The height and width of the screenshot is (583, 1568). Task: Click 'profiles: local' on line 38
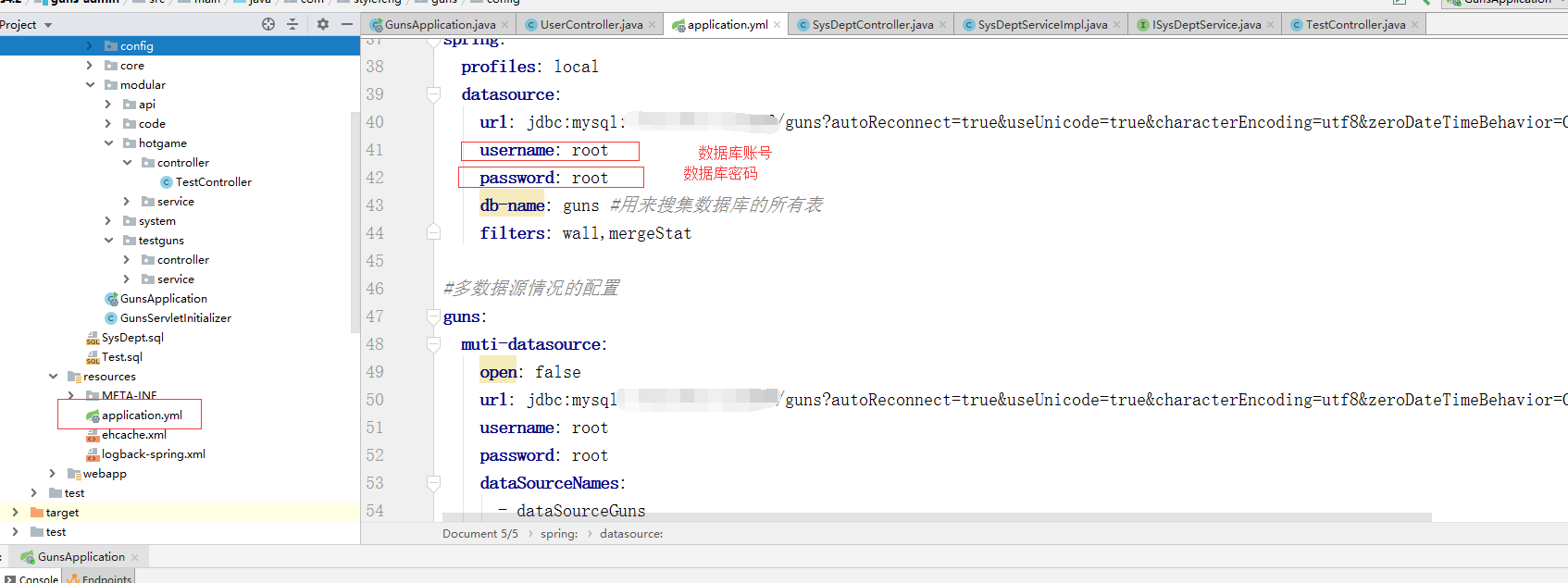pos(529,67)
